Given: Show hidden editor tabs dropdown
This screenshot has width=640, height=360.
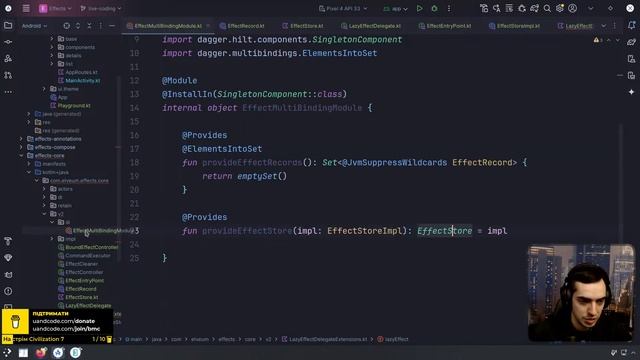Looking at the screenshot, I should (603, 26).
